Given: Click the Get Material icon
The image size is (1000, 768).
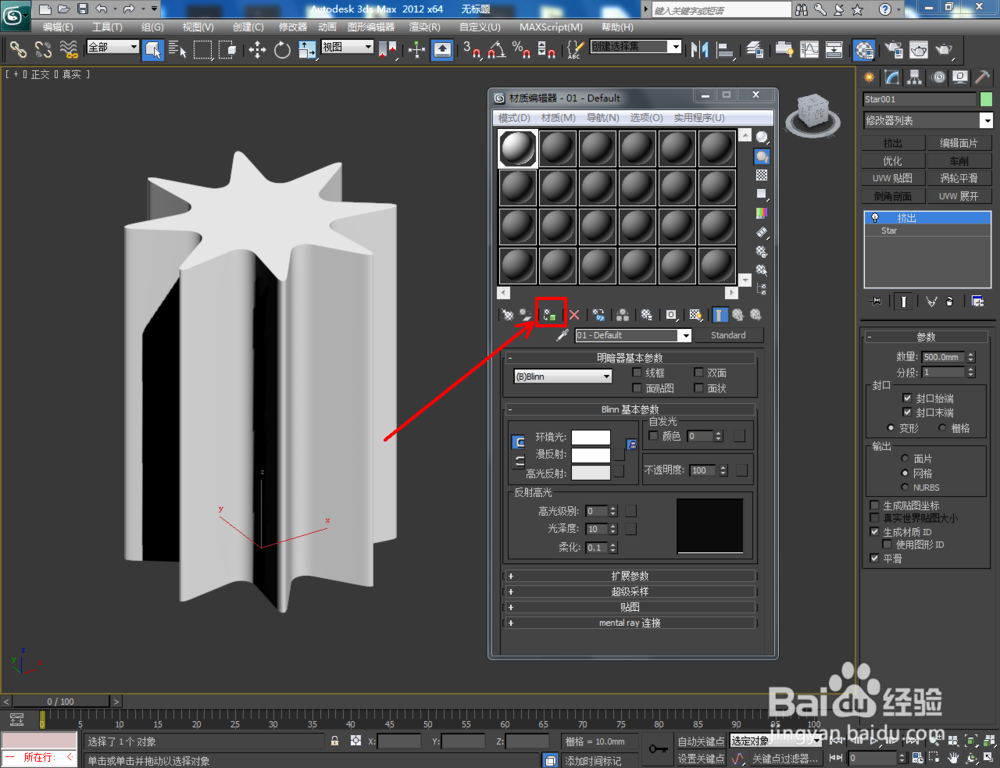Looking at the screenshot, I should pos(507,313).
